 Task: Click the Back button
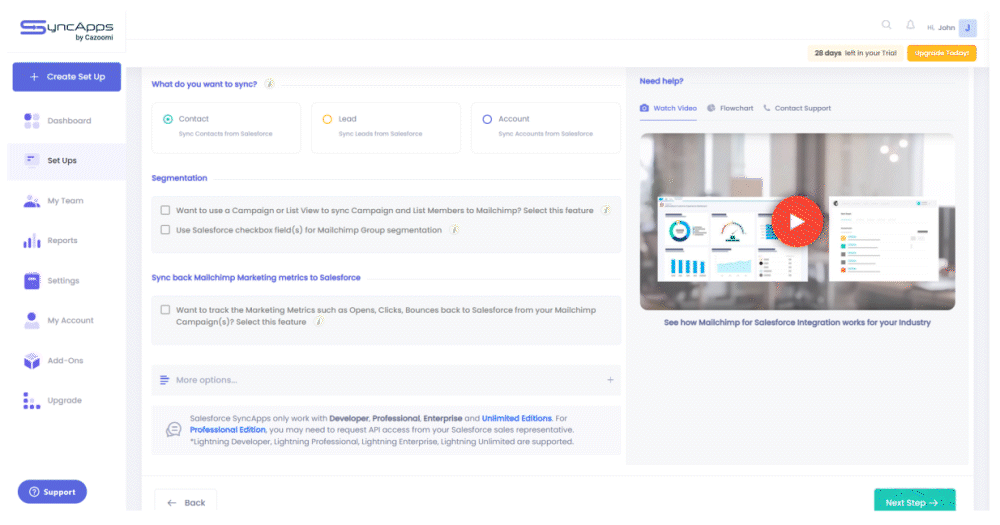[x=186, y=502]
